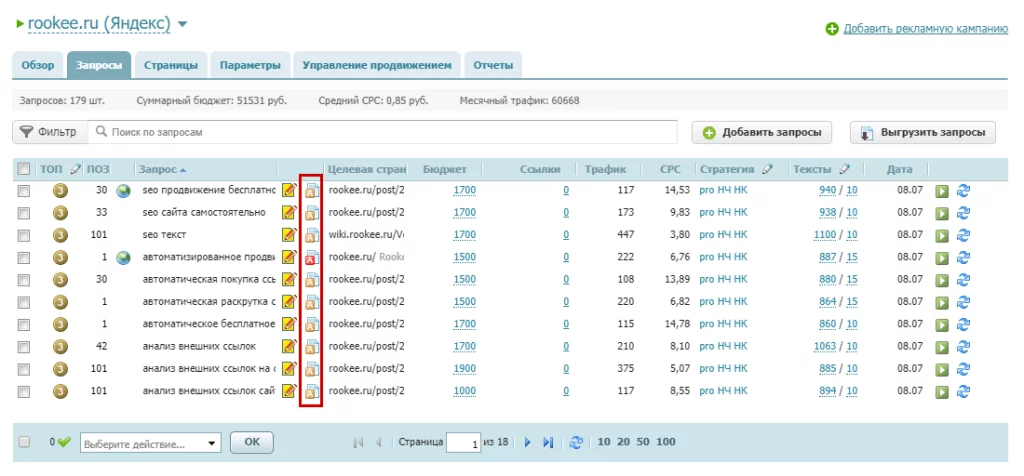The width and height of the screenshot is (1024, 476).
Task: Click globe icon in 'seo продвижение бесплатно' row
Action: click(123, 191)
